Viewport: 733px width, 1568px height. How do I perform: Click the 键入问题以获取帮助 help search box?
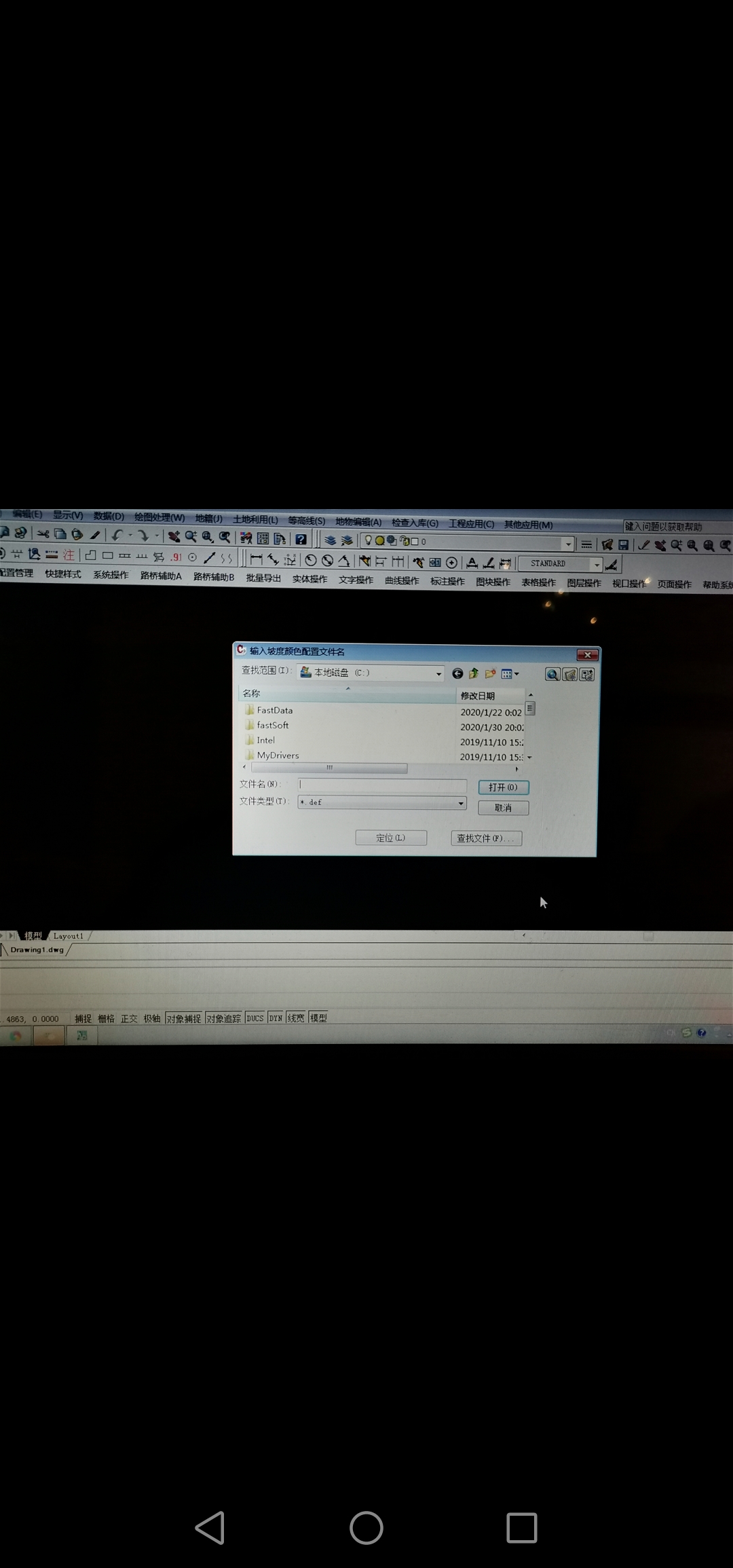coord(677,527)
